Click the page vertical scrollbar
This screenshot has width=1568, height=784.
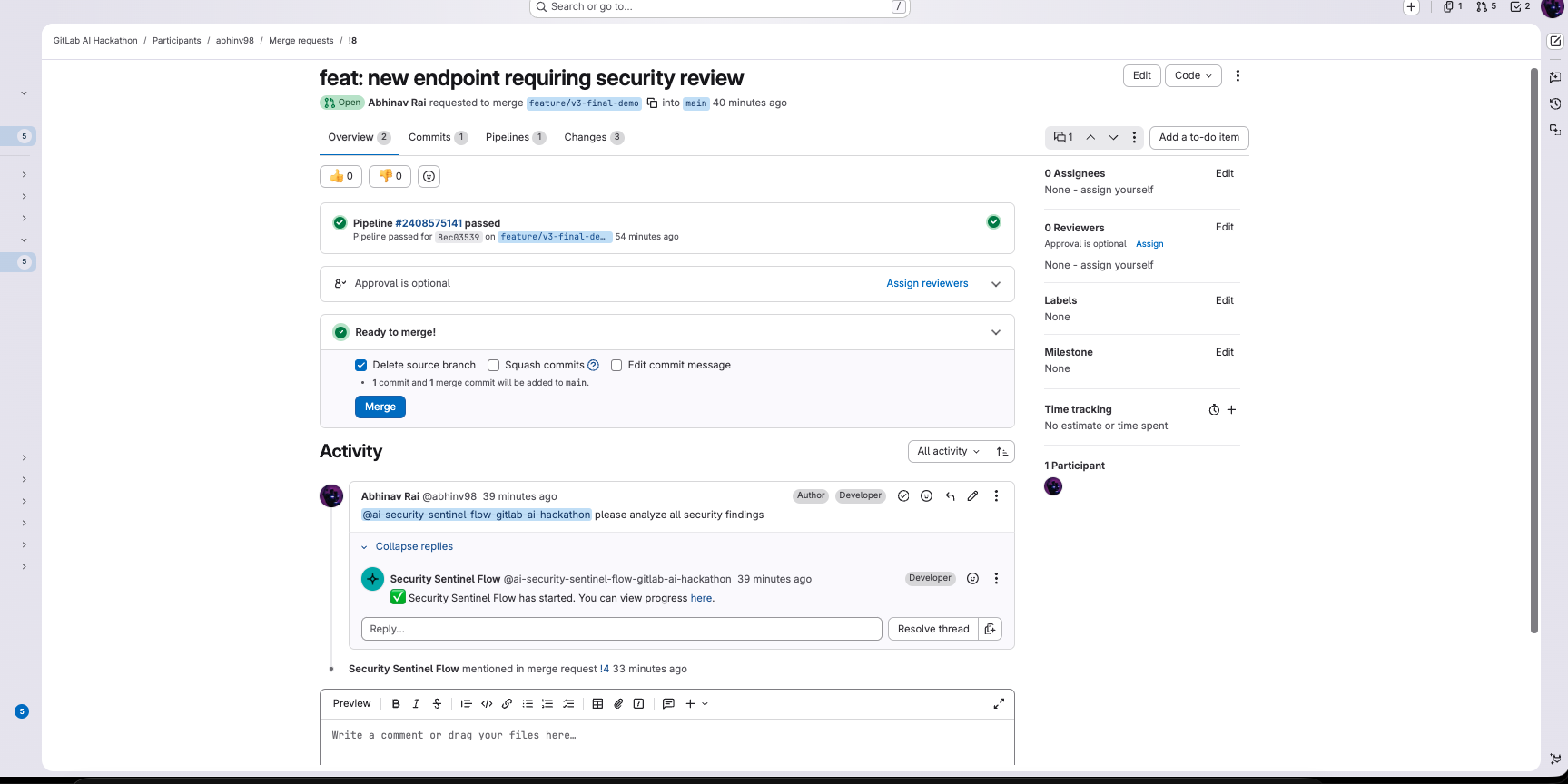(x=1534, y=349)
